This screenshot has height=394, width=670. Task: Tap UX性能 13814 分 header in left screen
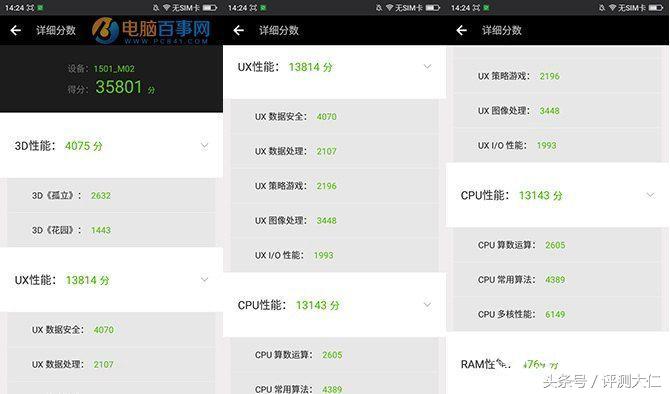tap(111, 280)
